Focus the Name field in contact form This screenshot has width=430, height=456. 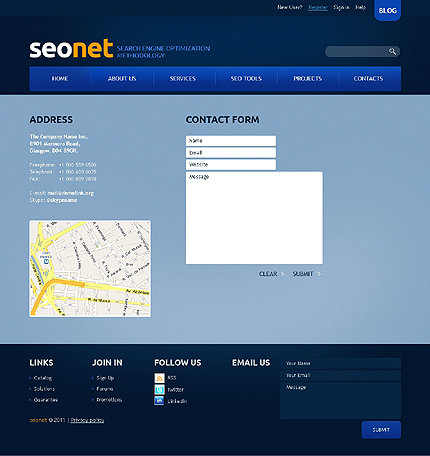[x=231, y=141]
